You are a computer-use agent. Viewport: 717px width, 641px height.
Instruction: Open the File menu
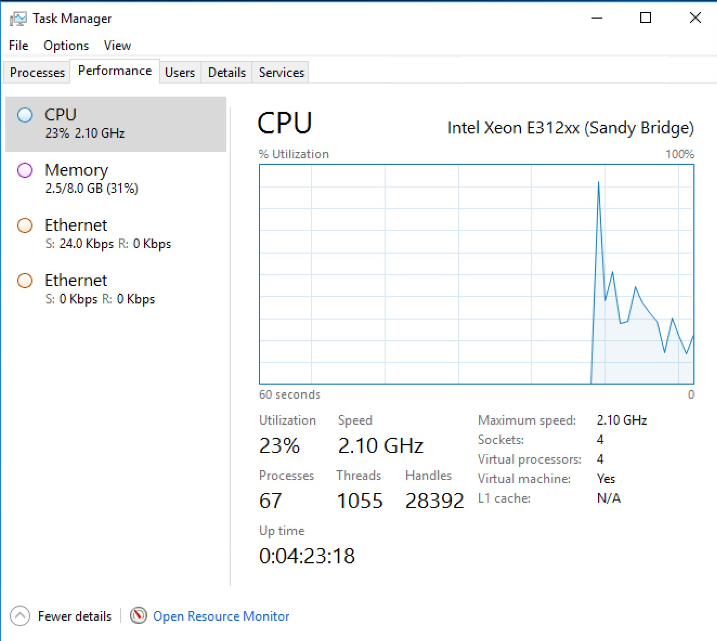(x=18, y=45)
